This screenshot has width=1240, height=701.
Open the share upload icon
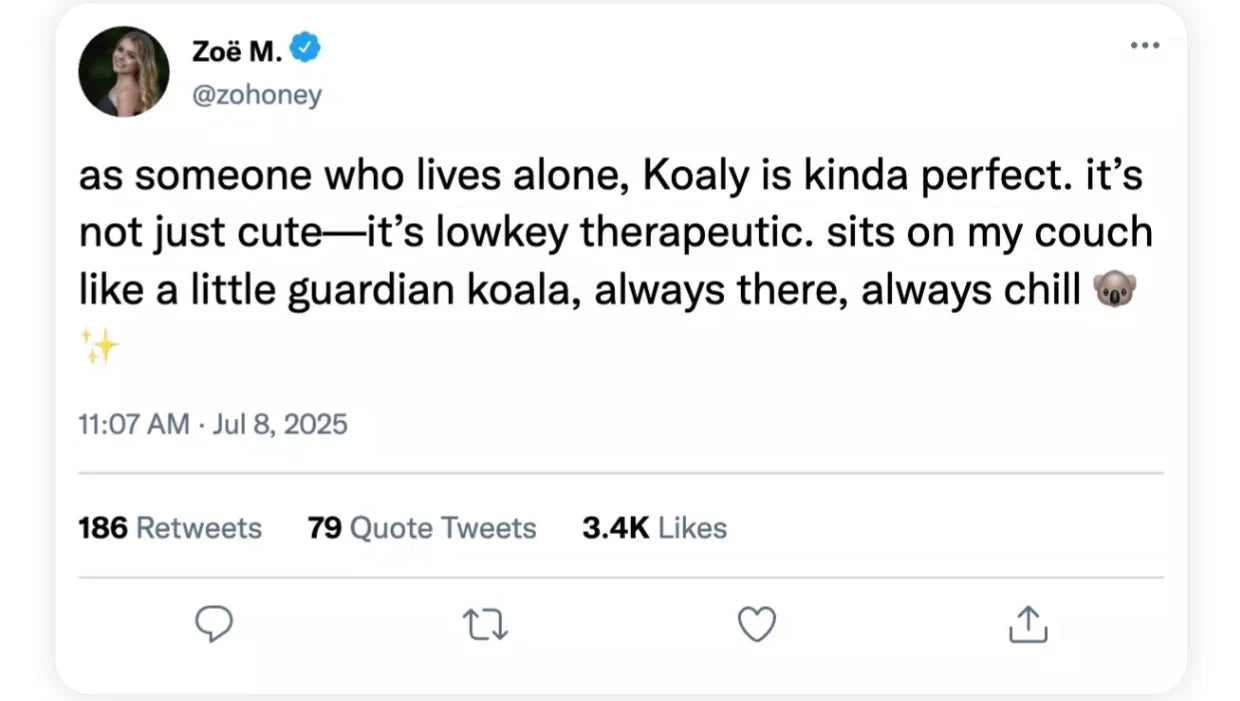[x=1027, y=625]
